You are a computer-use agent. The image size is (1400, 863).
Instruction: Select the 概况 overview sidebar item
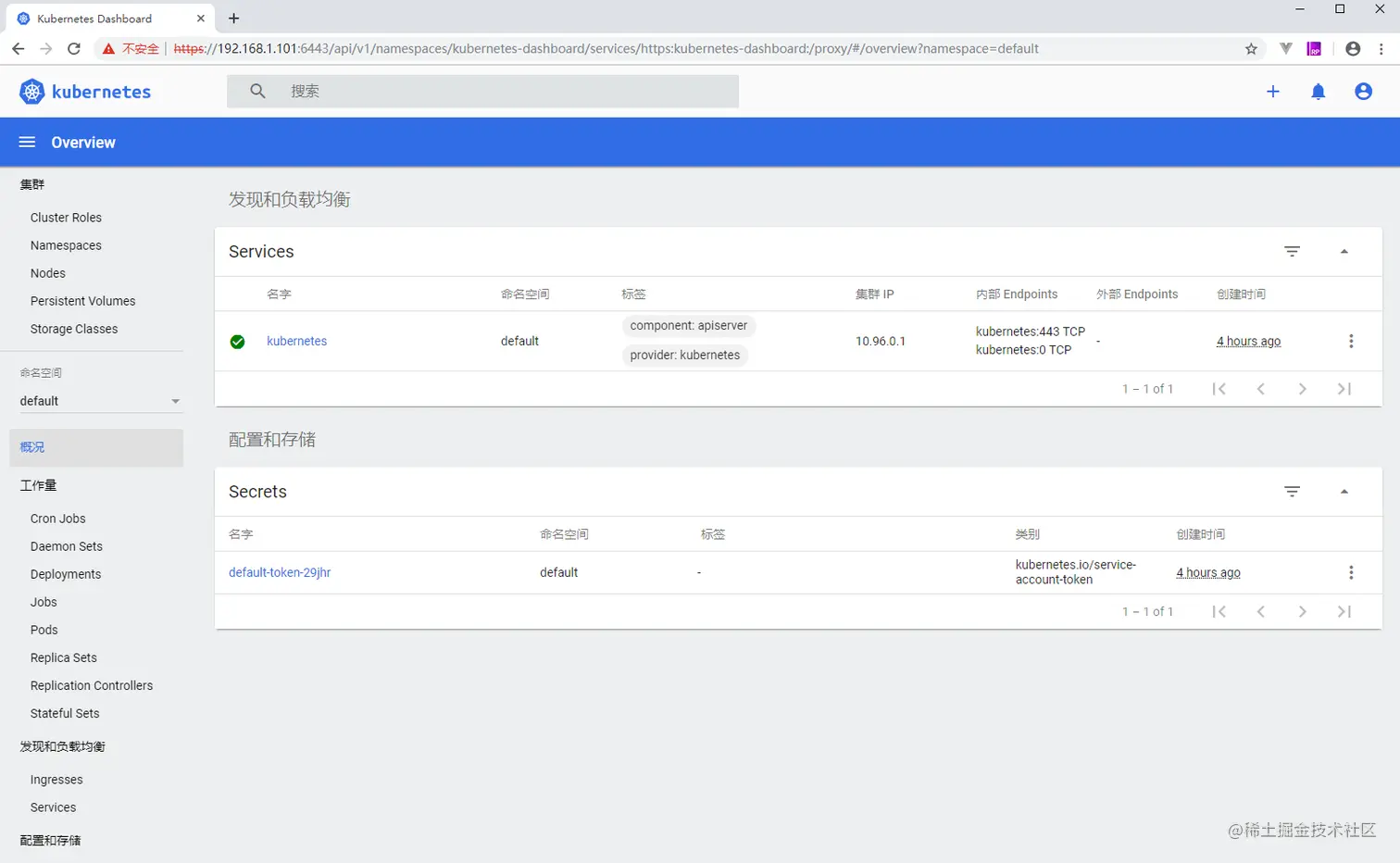click(x=96, y=447)
